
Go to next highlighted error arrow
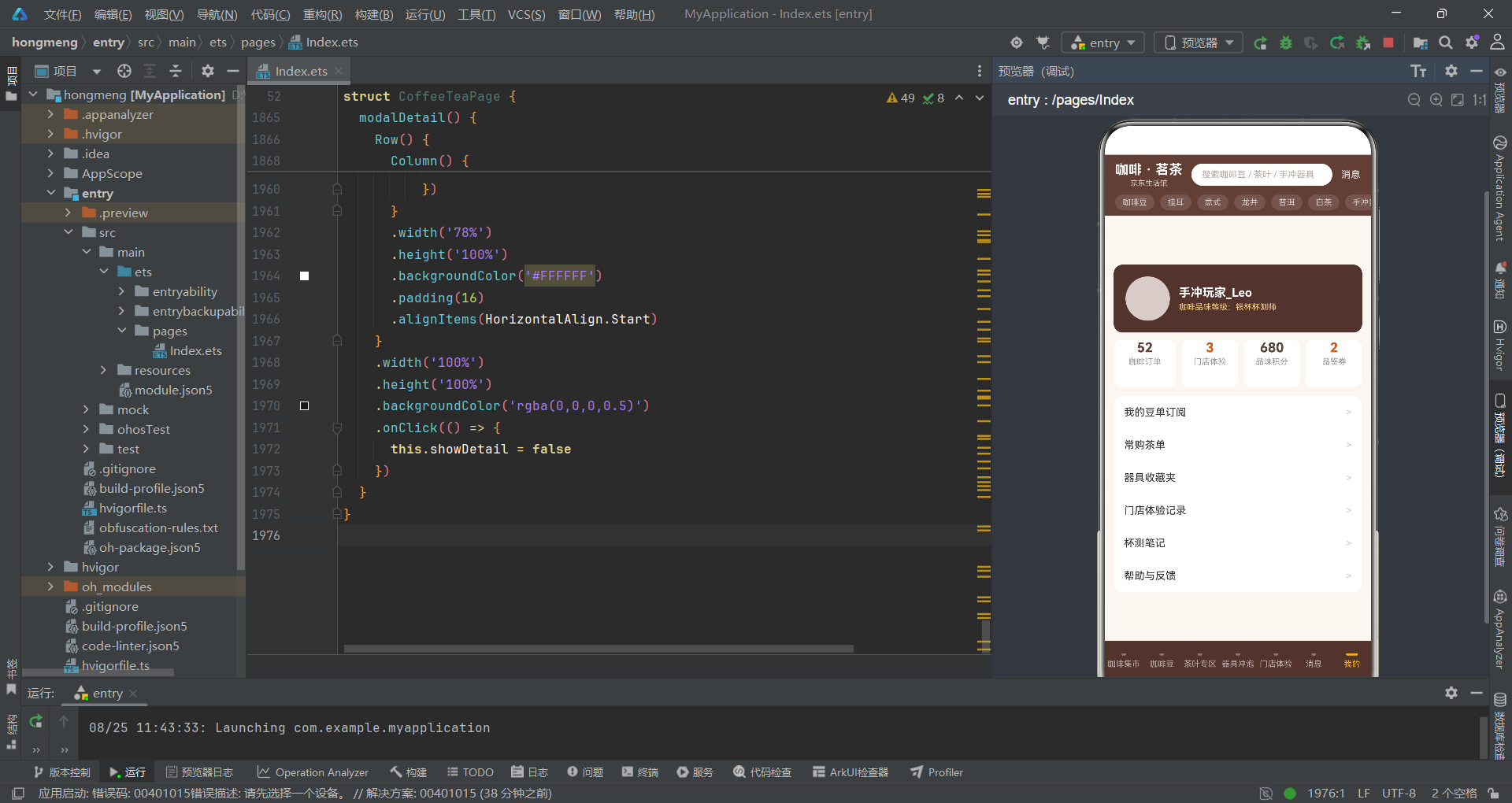click(x=980, y=98)
